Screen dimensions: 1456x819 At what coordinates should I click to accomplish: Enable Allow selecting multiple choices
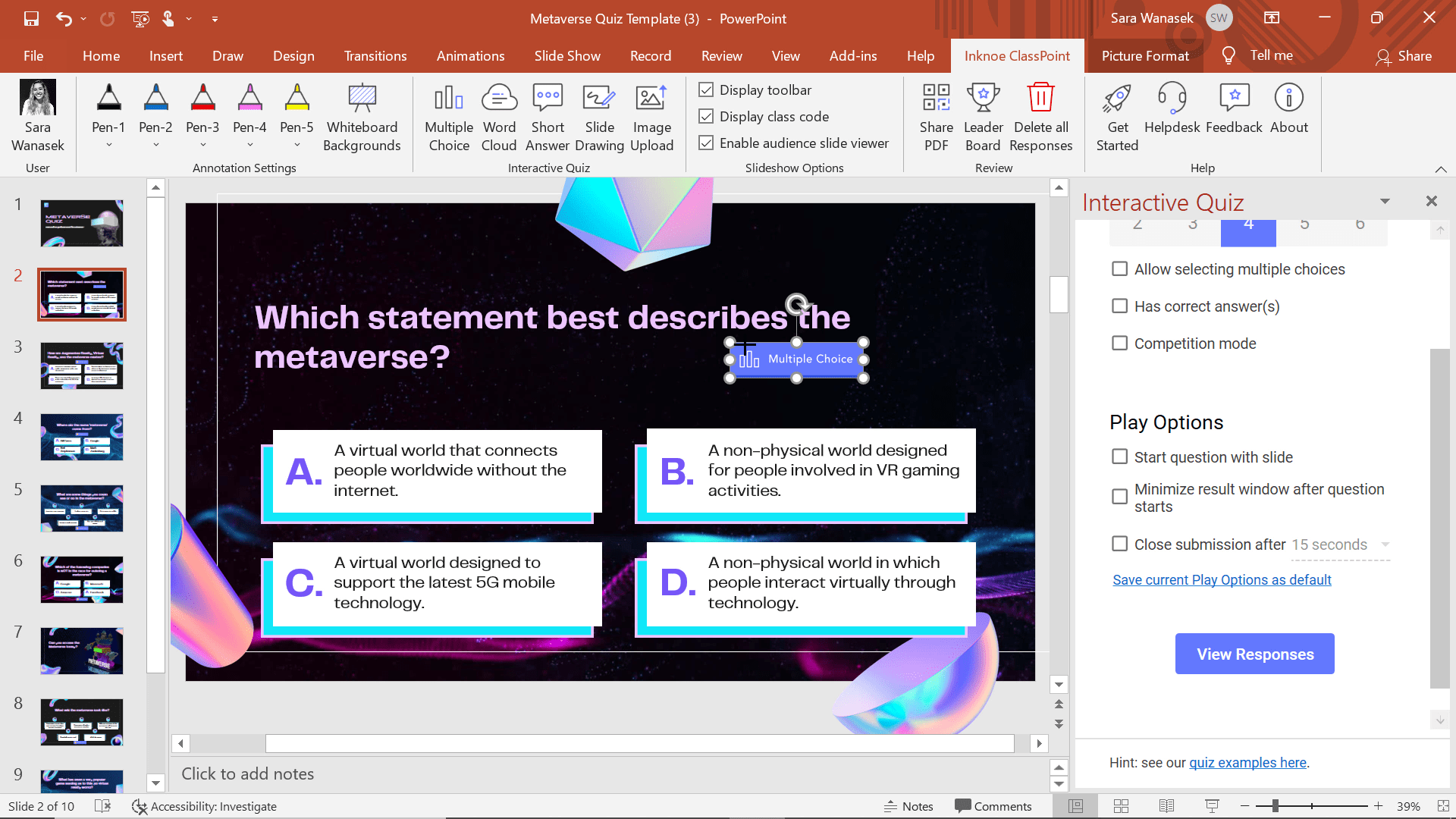1120,268
